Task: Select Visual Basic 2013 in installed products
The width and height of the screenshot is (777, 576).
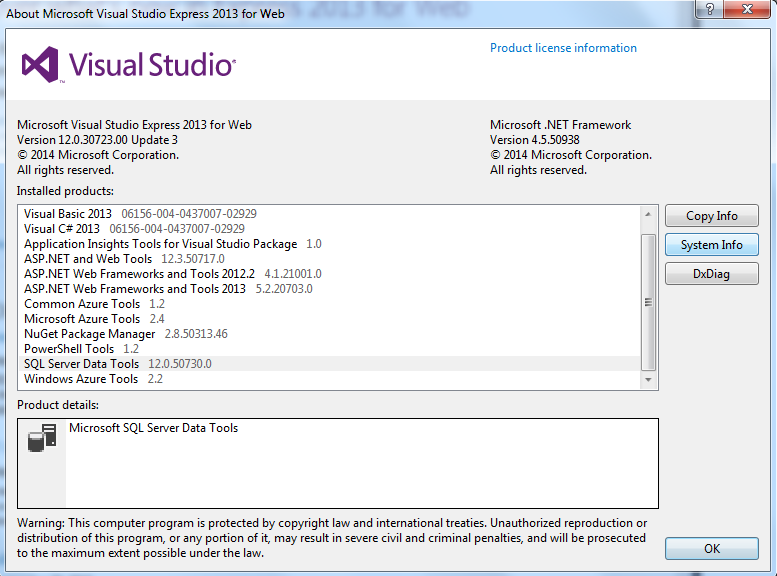Action: [x=330, y=214]
